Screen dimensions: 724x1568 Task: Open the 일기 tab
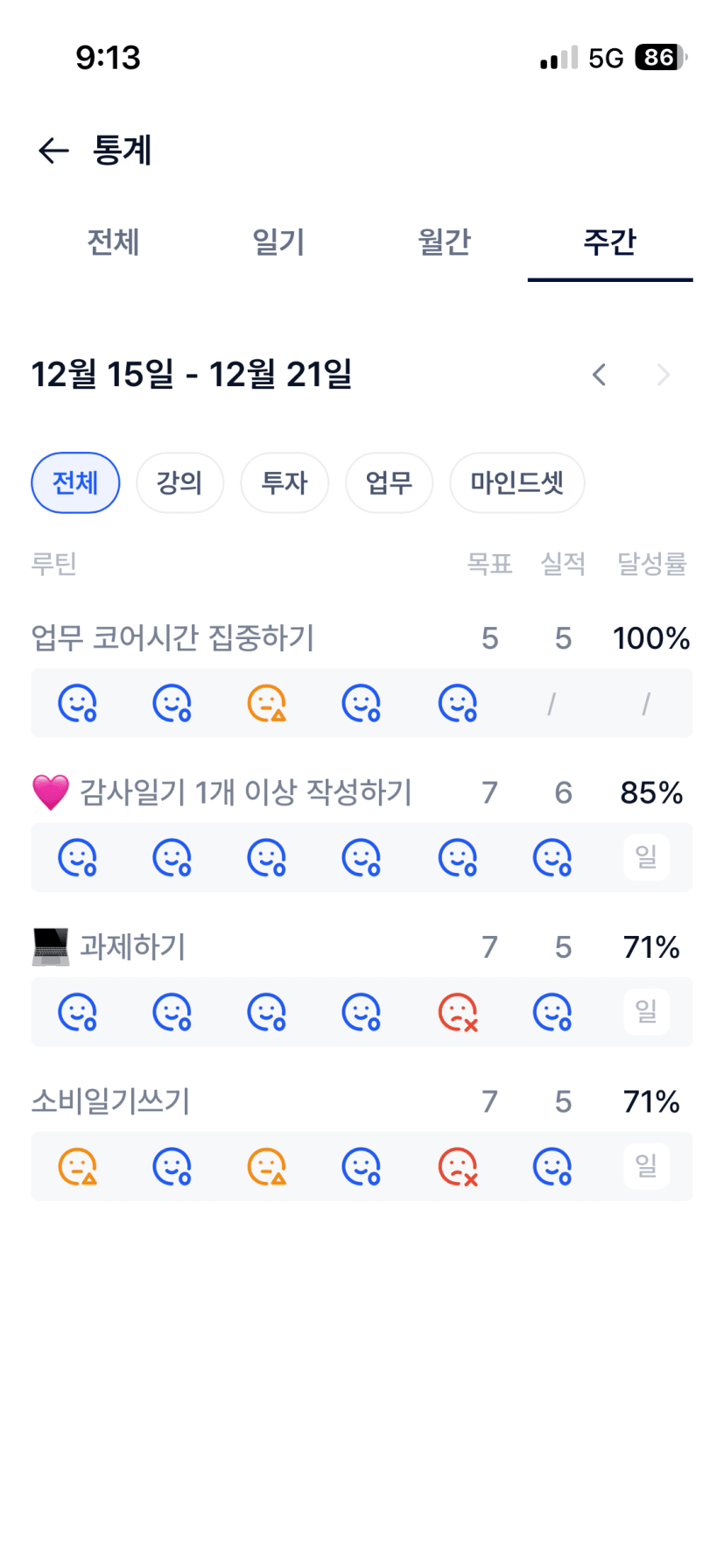[x=278, y=242]
